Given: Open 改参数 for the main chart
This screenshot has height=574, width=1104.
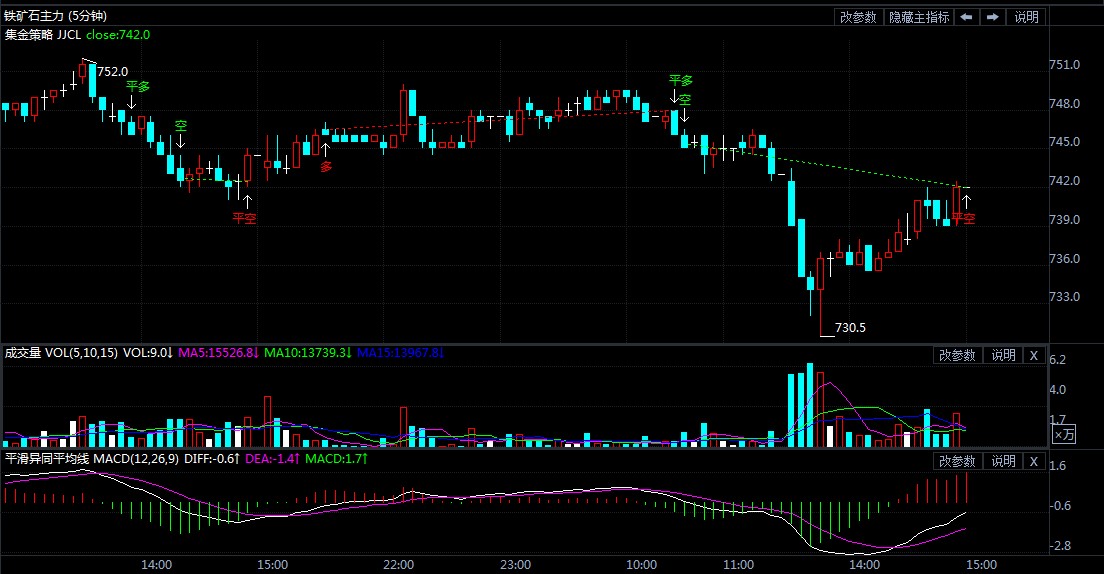Looking at the screenshot, I should point(858,17).
